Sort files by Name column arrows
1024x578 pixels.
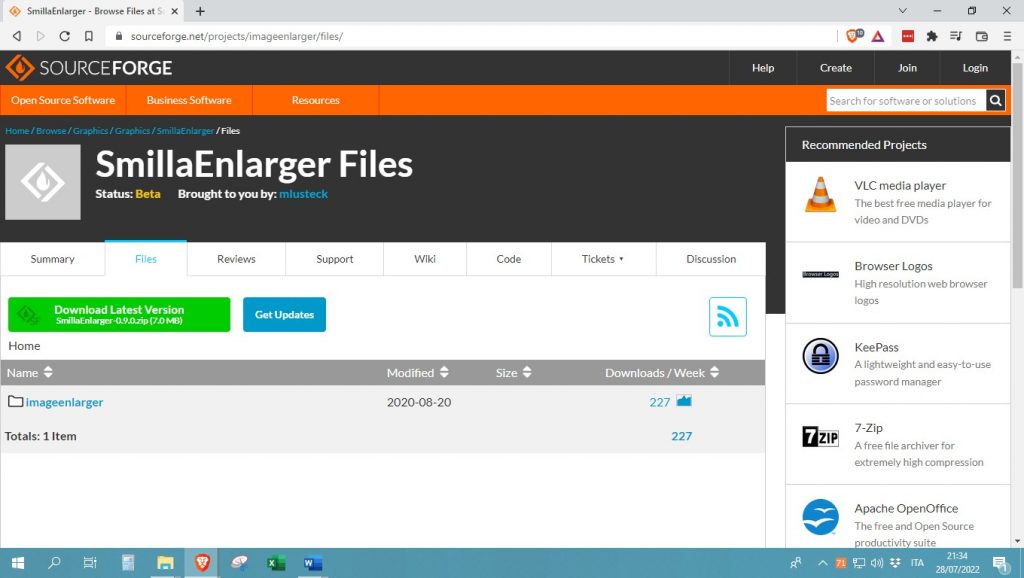click(x=48, y=373)
